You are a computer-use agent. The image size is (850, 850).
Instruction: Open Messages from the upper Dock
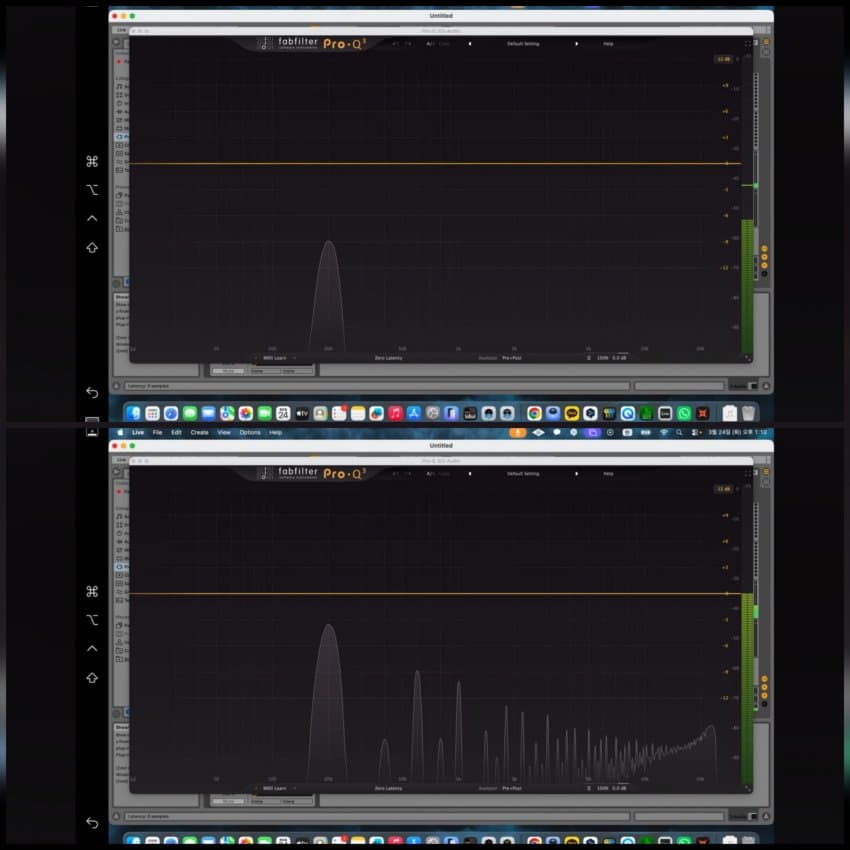(190, 414)
